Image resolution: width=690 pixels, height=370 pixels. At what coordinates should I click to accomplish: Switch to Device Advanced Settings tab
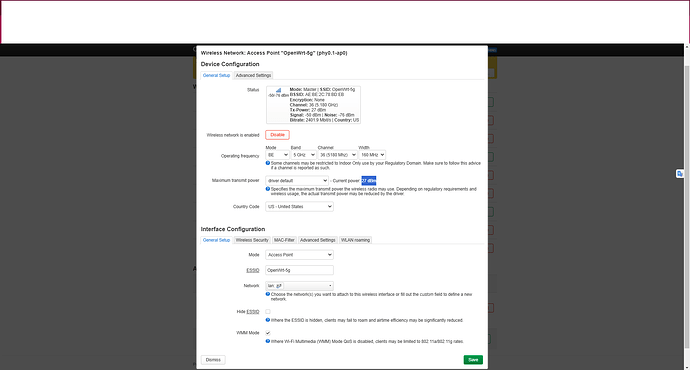253,75
